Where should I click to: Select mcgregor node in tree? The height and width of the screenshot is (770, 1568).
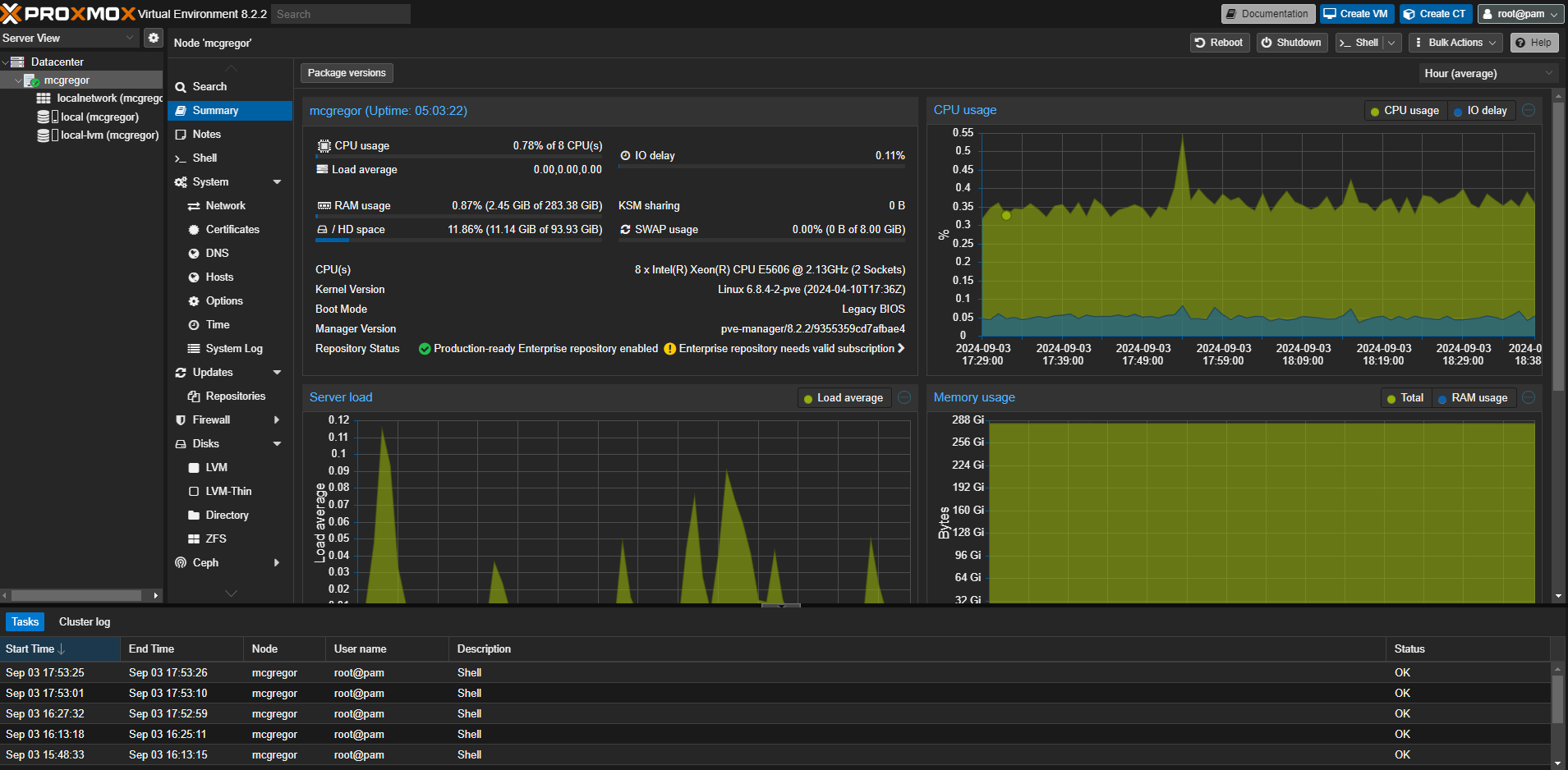click(67, 80)
